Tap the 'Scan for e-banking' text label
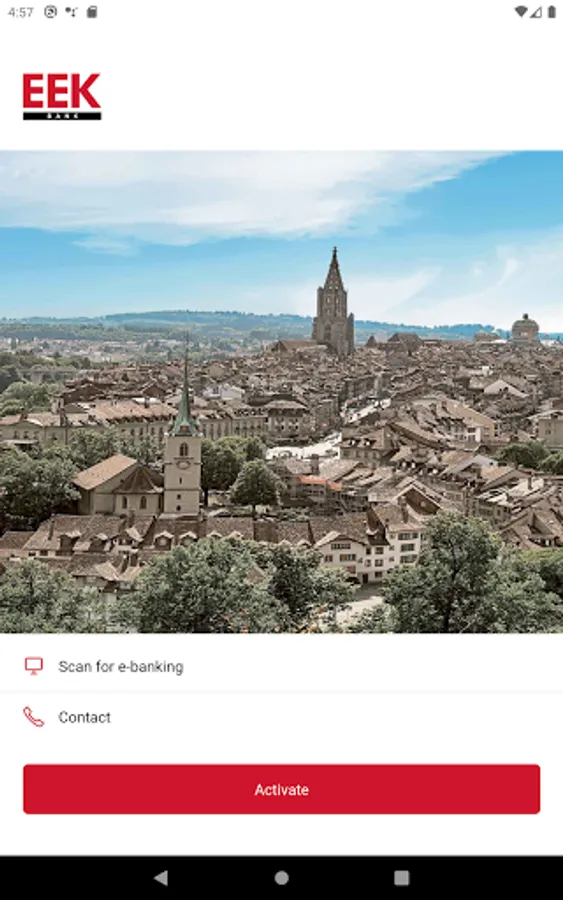This screenshot has height=900, width=563. click(x=121, y=666)
